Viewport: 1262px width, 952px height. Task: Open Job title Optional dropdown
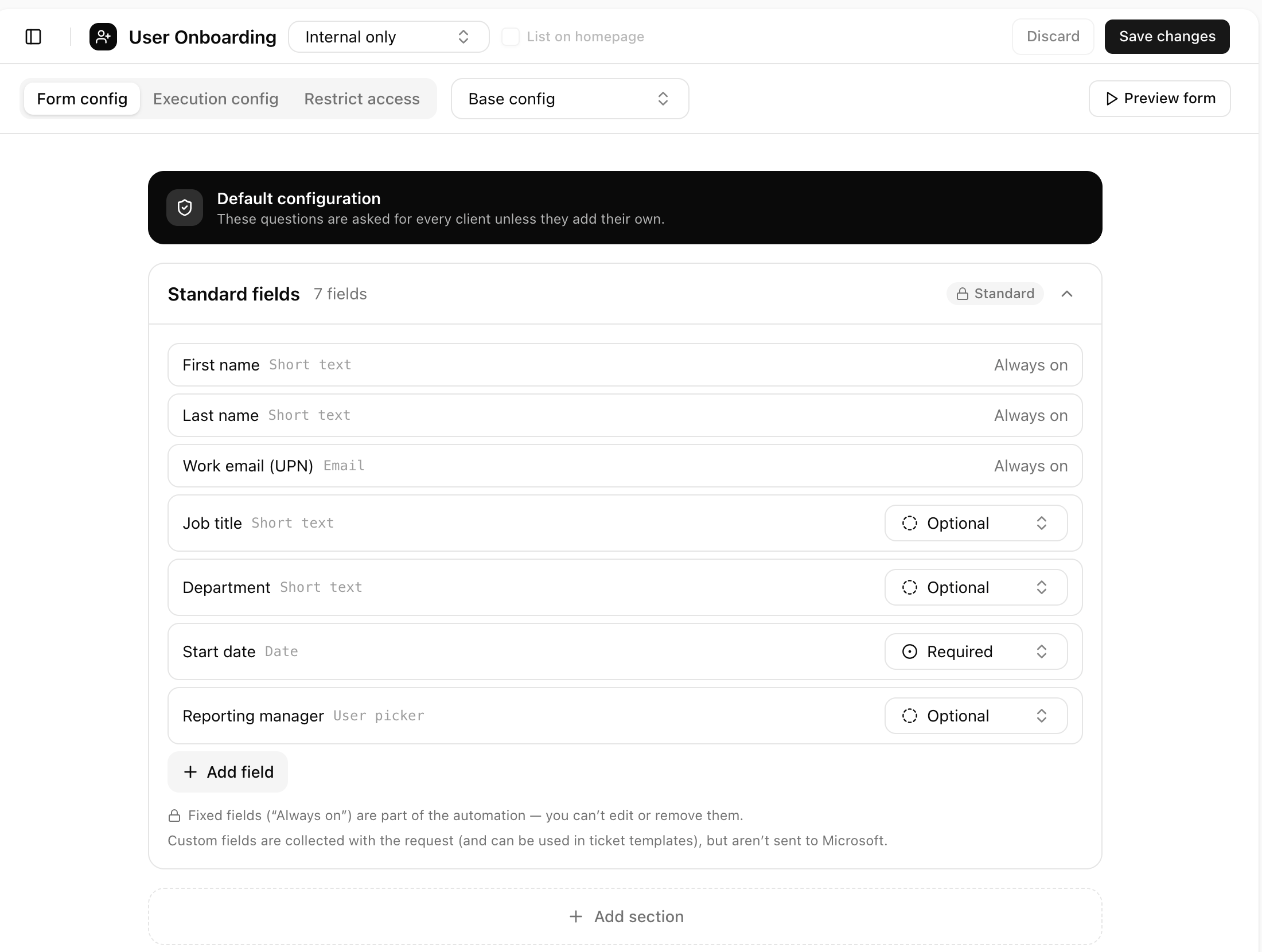coord(976,523)
